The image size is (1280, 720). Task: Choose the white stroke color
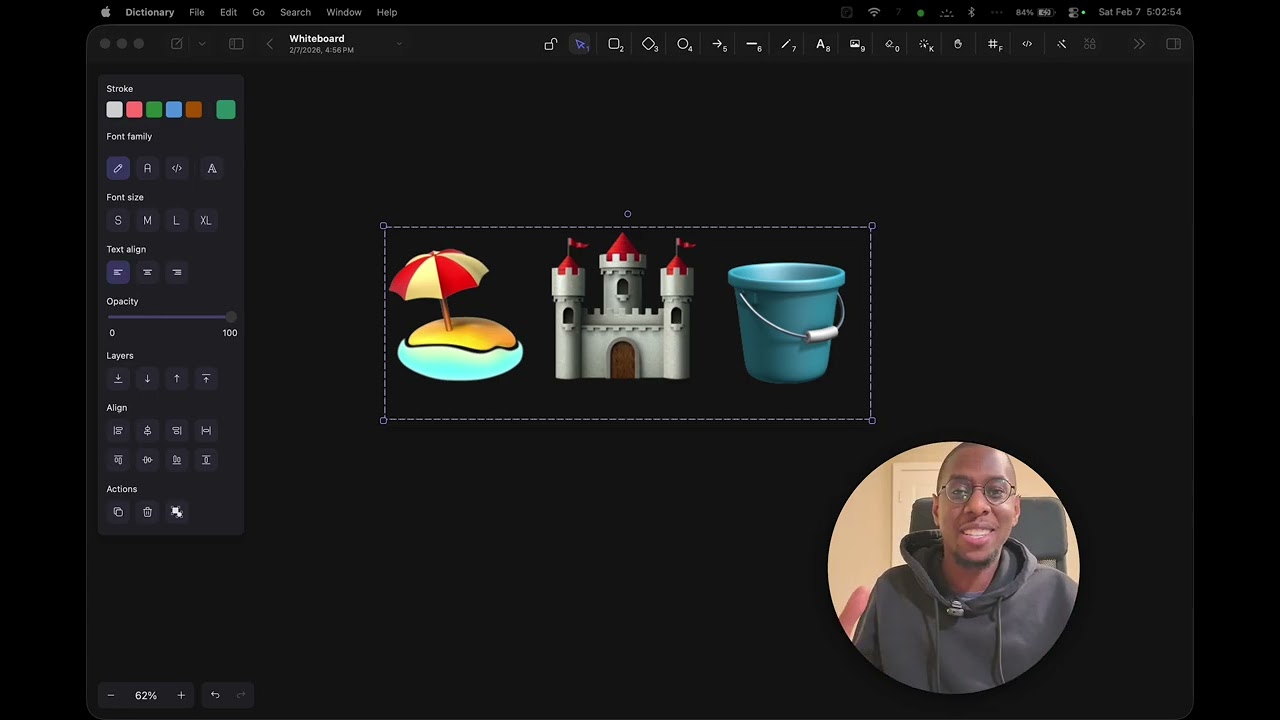[115, 110]
